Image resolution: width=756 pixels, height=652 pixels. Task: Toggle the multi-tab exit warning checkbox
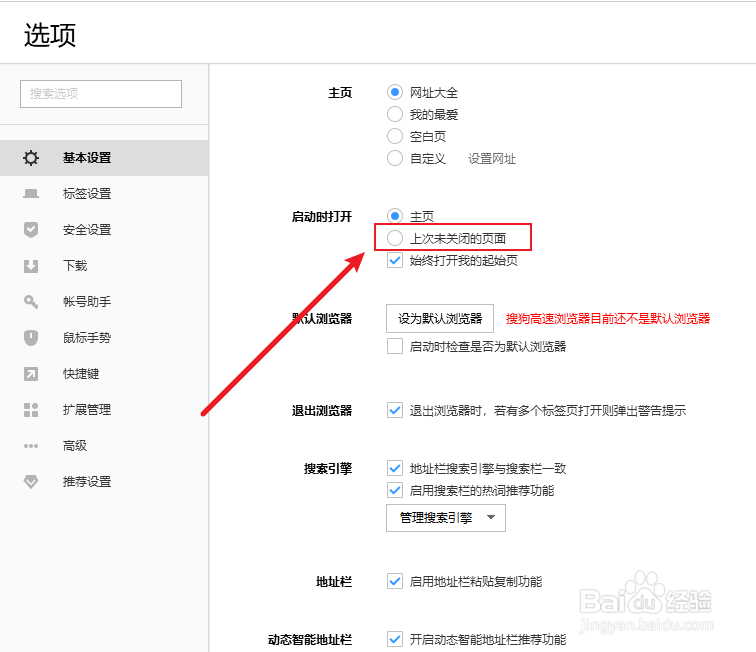coord(395,410)
